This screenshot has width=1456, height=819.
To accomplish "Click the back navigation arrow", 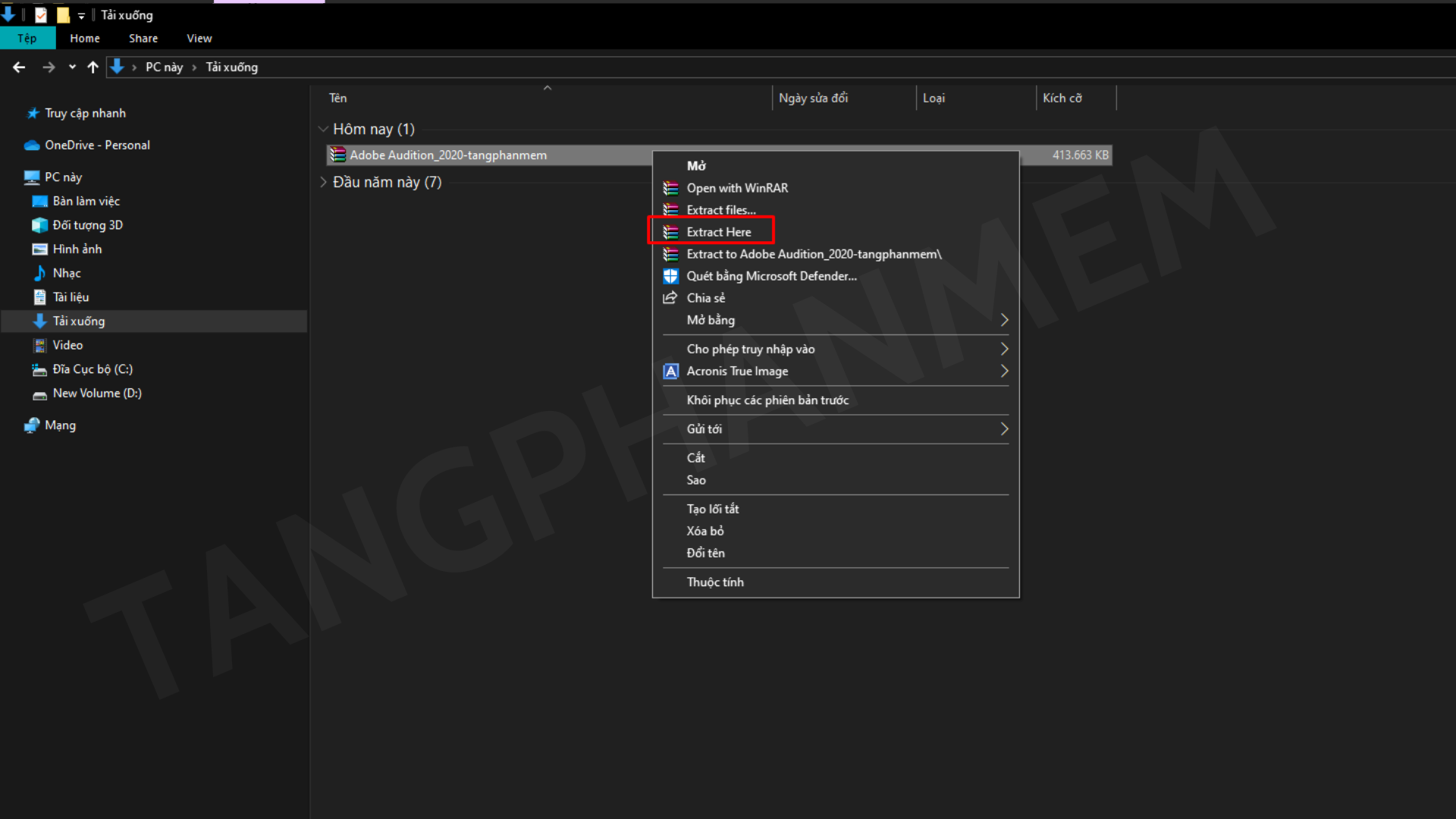I will click(x=19, y=67).
